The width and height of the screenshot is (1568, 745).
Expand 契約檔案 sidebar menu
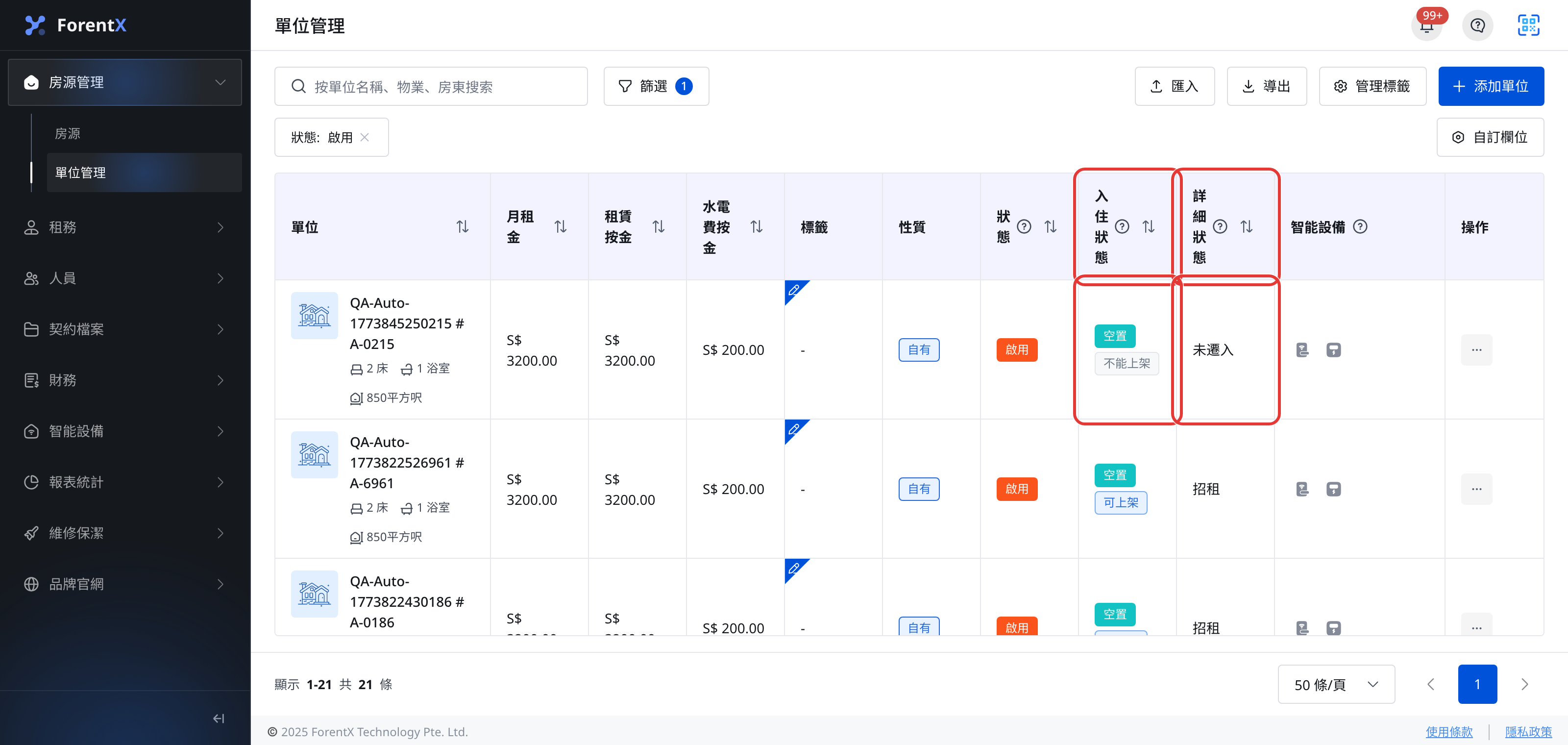pos(125,329)
